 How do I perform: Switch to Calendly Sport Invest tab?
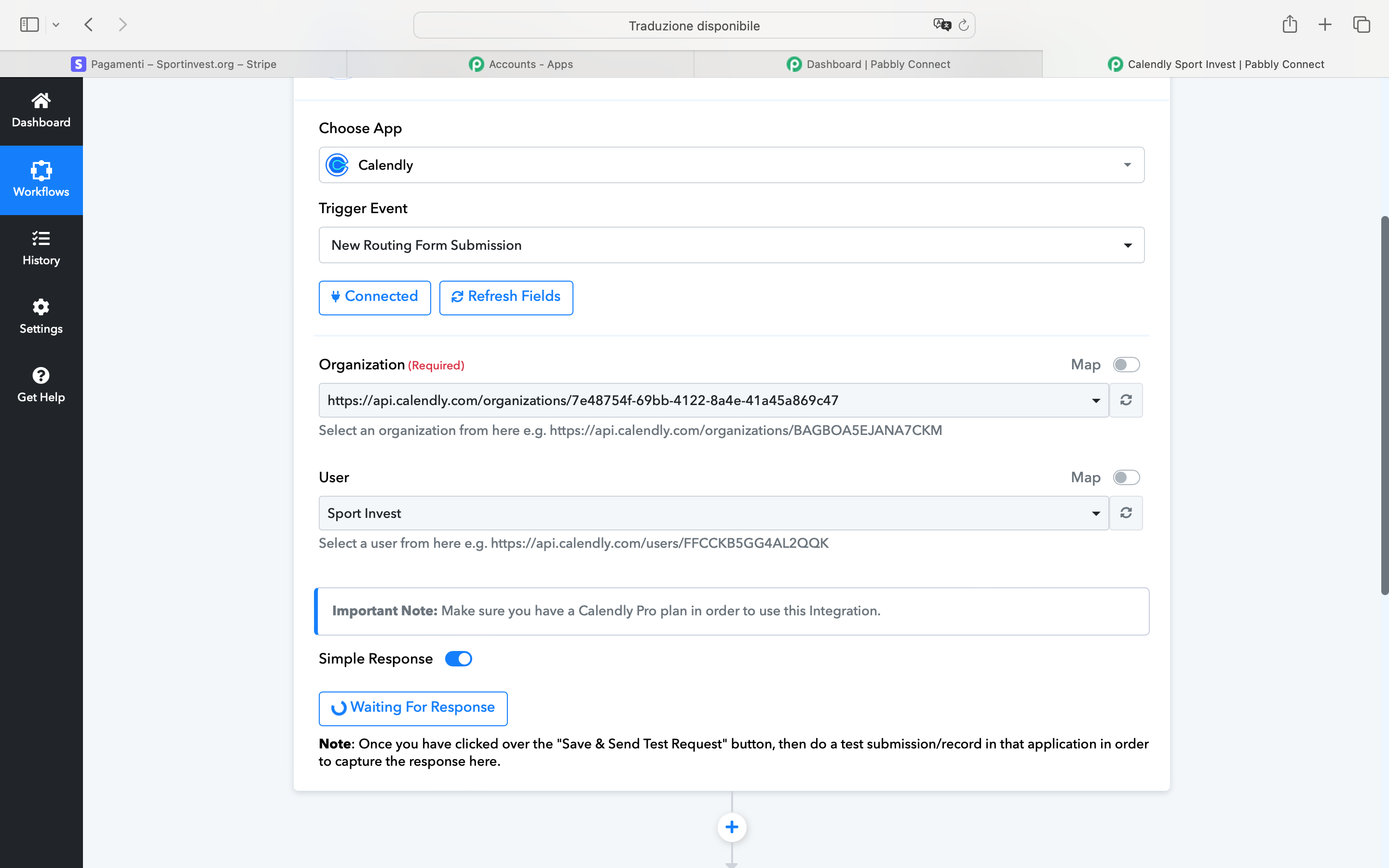click(x=1216, y=64)
